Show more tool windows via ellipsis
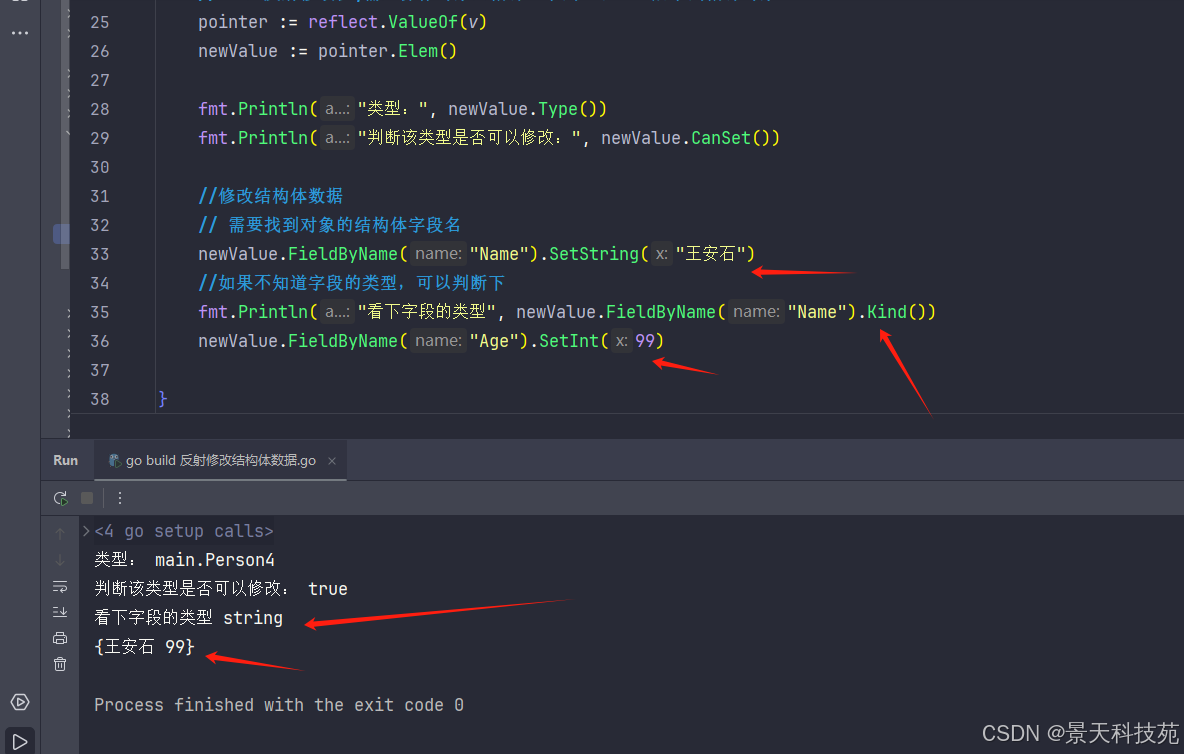This screenshot has height=754, width=1184. (x=20, y=33)
